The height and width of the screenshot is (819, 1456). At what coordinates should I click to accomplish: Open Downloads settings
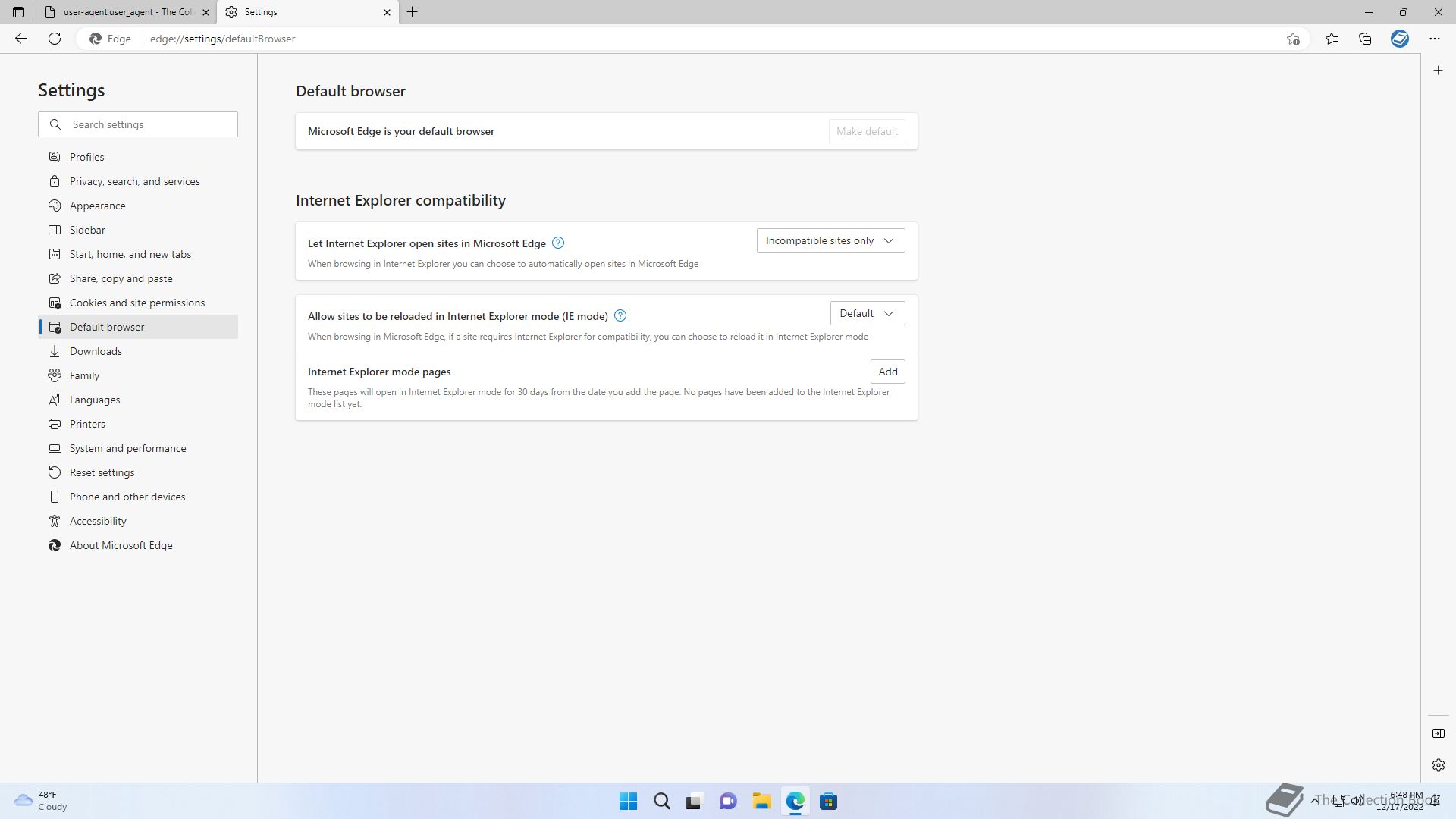[138, 351]
